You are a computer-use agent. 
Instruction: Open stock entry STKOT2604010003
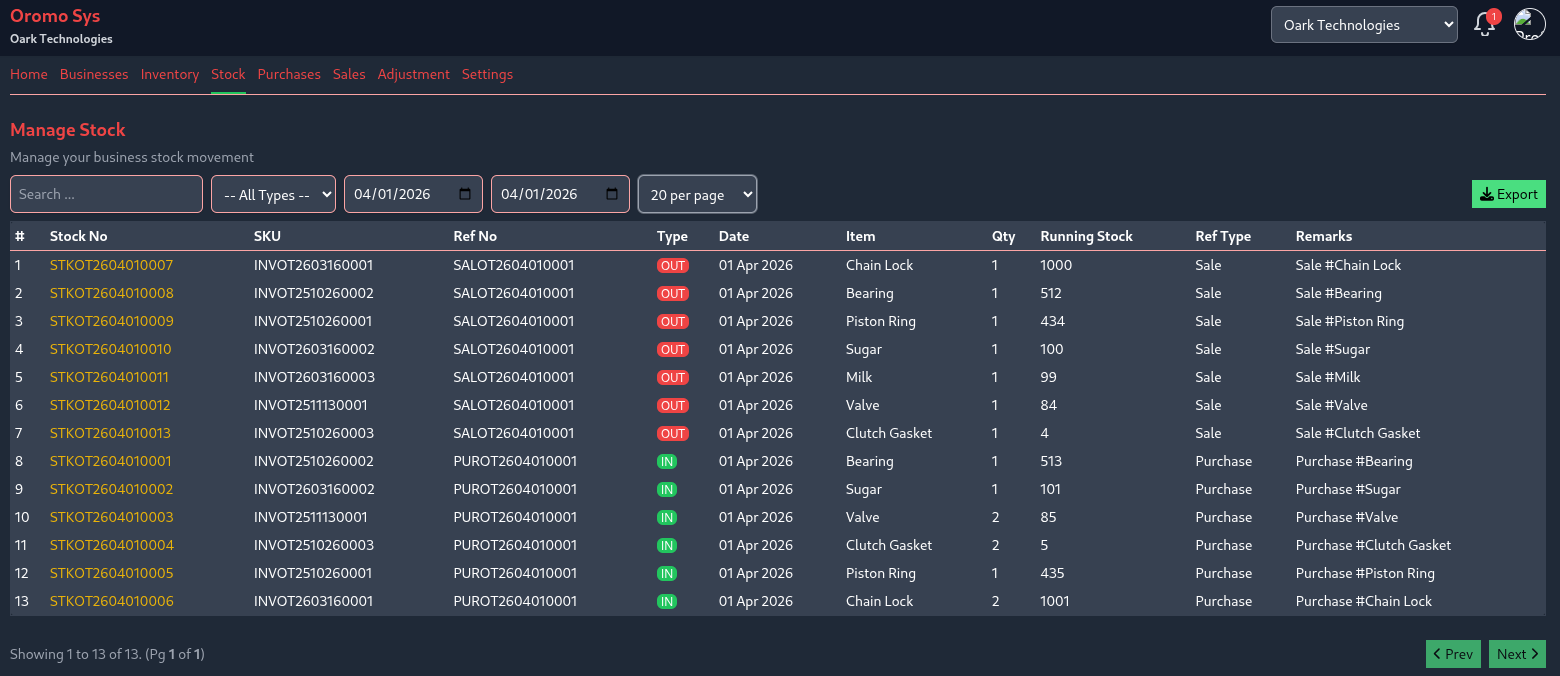pyautogui.click(x=111, y=517)
